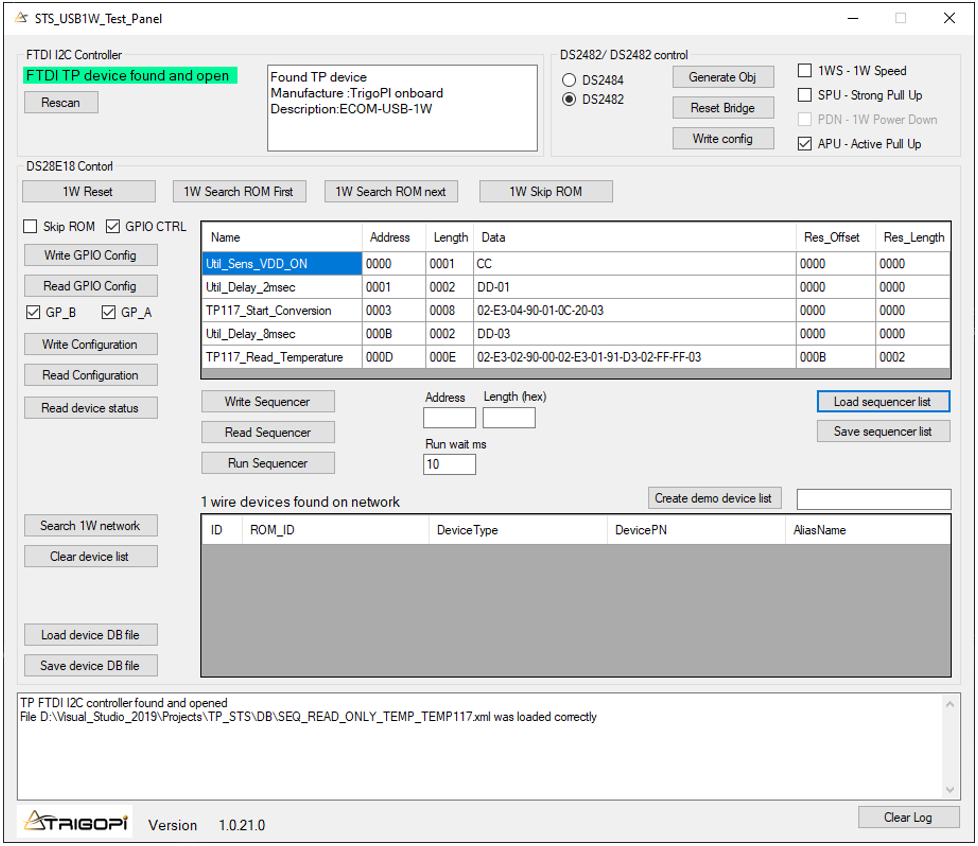Toggle SPU - Strong Pull Up checkbox
Screen dimensions: 978x846
point(805,95)
